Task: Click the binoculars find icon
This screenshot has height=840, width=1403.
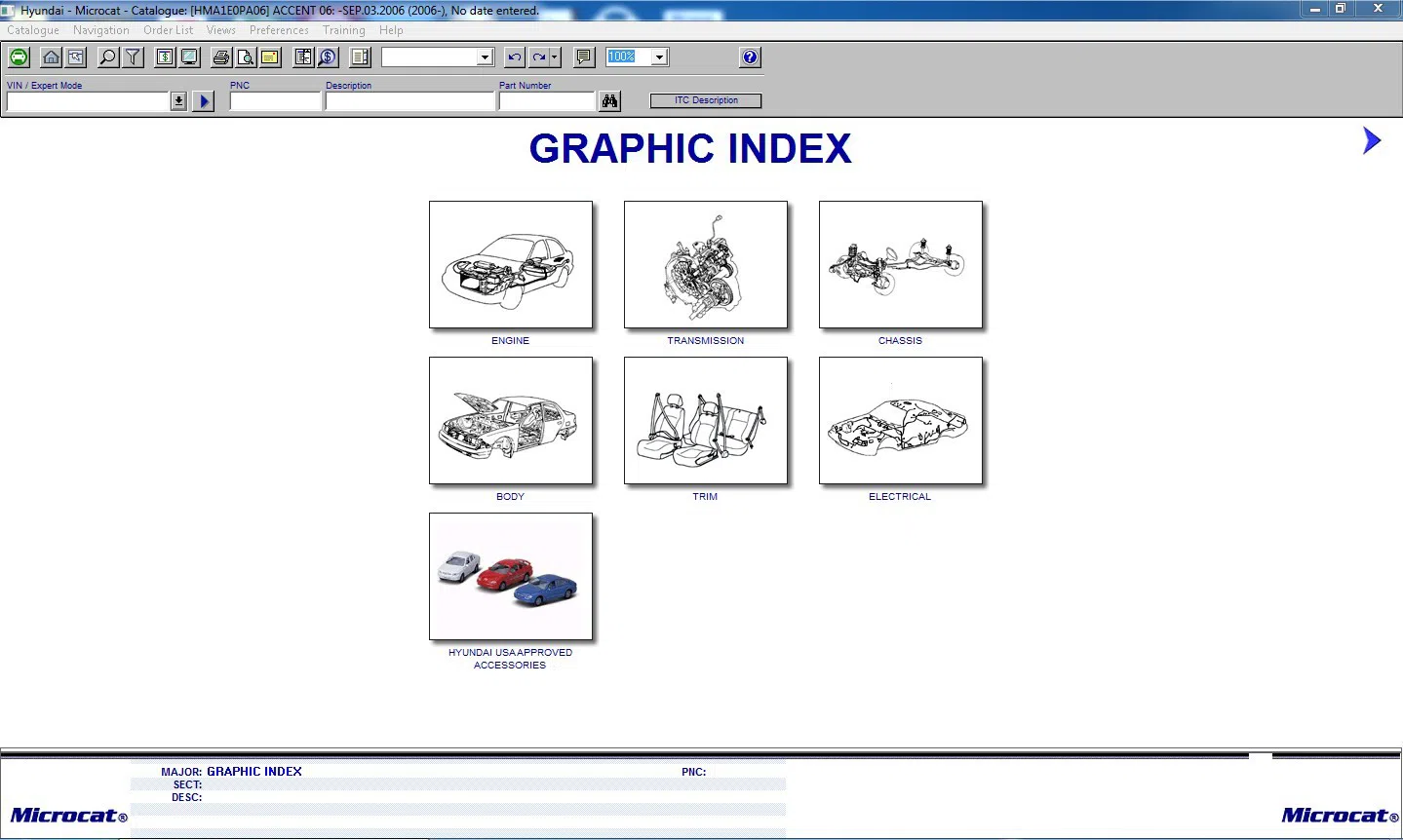Action: (610, 101)
